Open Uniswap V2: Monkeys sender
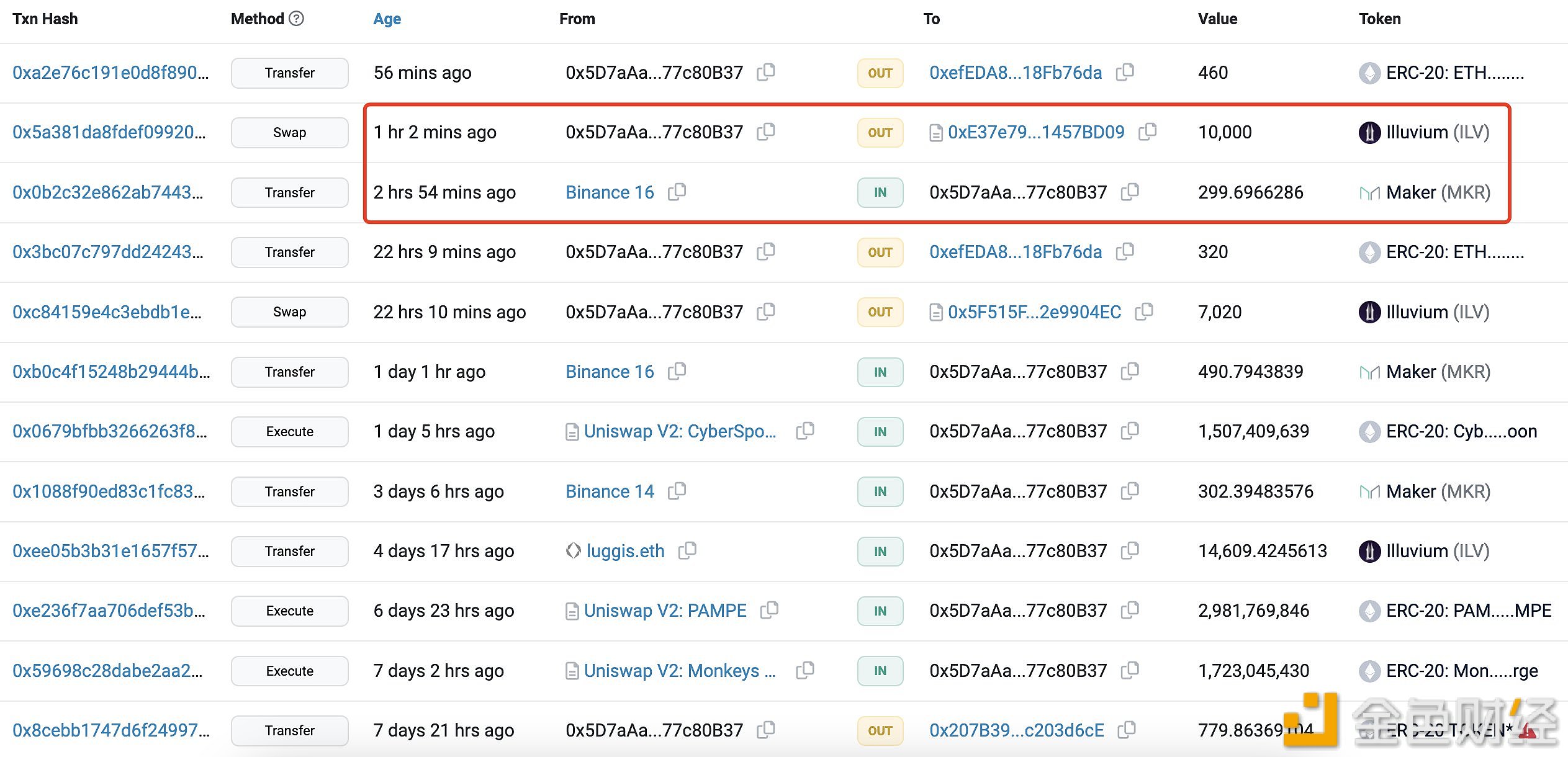Screen dimensions: 1568x757 (x=680, y=671)
